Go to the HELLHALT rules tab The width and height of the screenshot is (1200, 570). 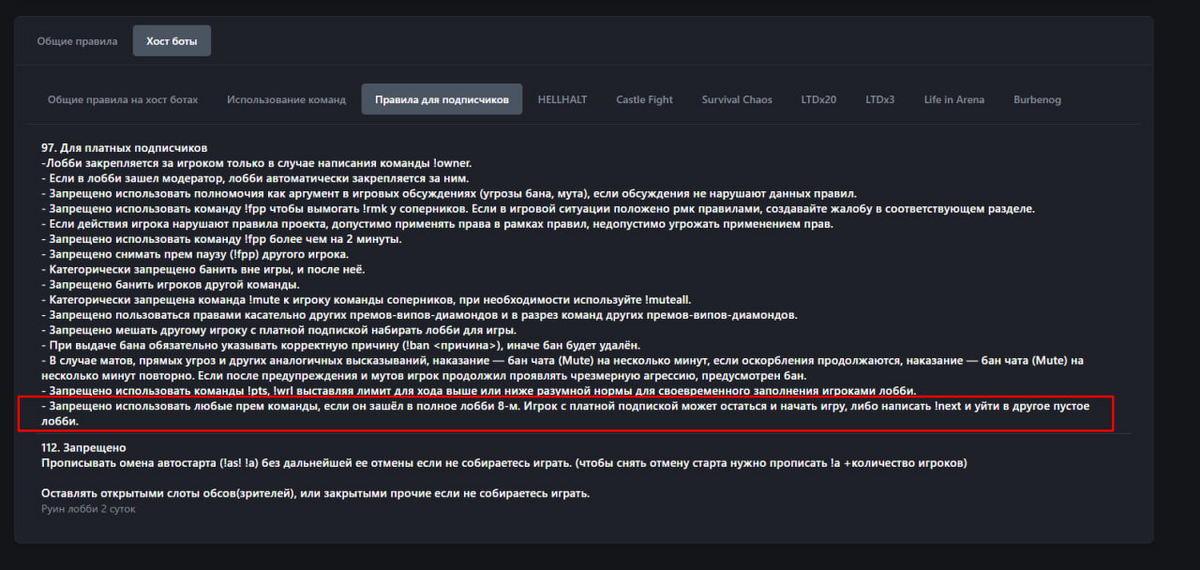[562, 100]
